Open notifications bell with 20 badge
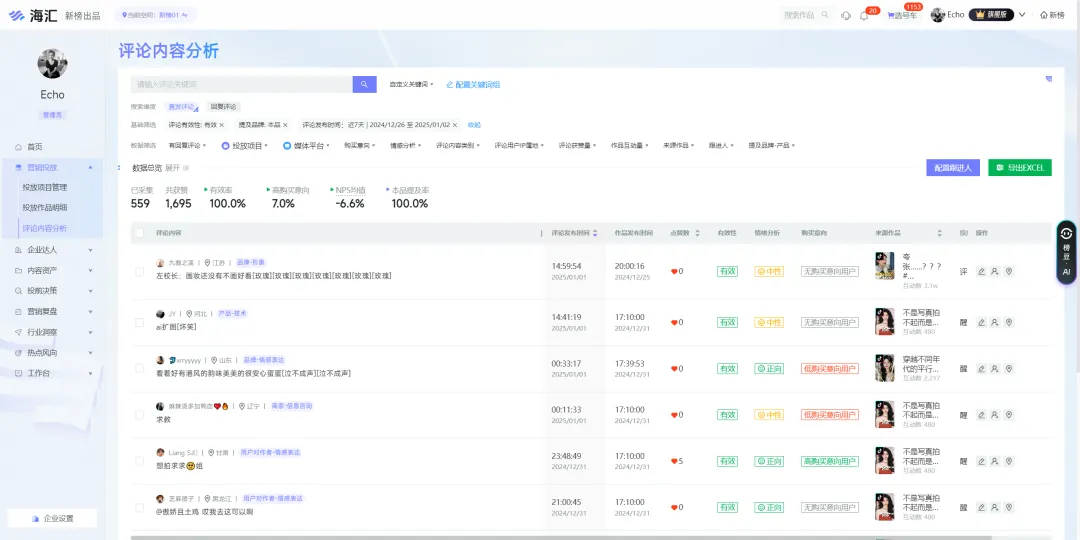Image resolution: width=1080 pixels, height=540 pixels. coord(864,15)
